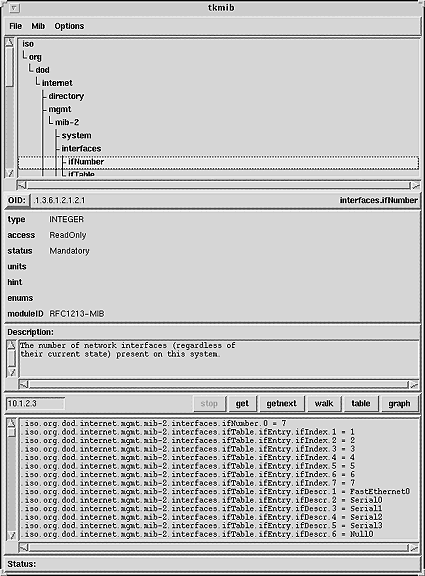Click the MIB tree scroll-down arrow
This screenshot has height=576, width=425.
10,173
